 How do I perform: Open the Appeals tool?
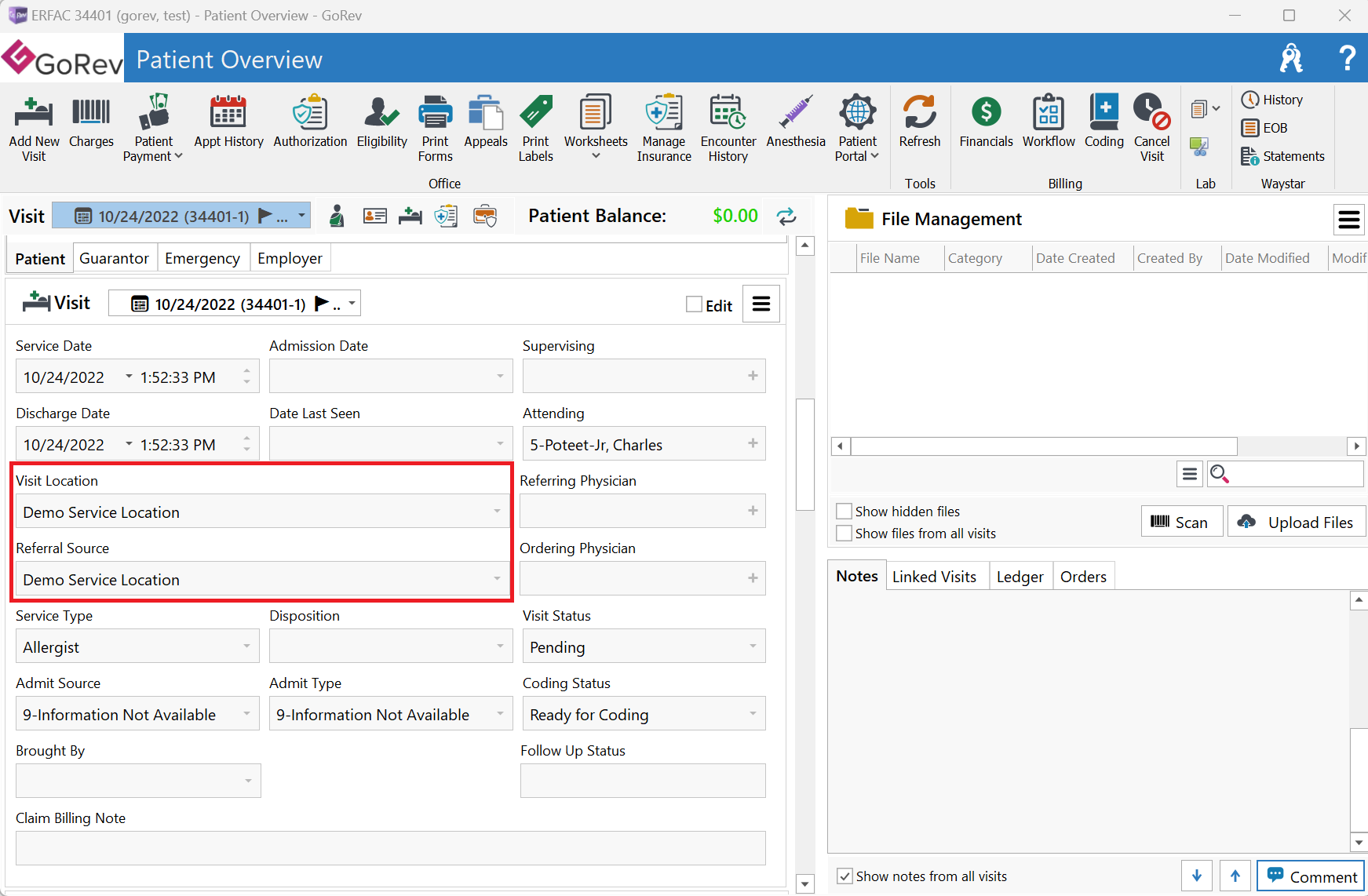[486, 122]
